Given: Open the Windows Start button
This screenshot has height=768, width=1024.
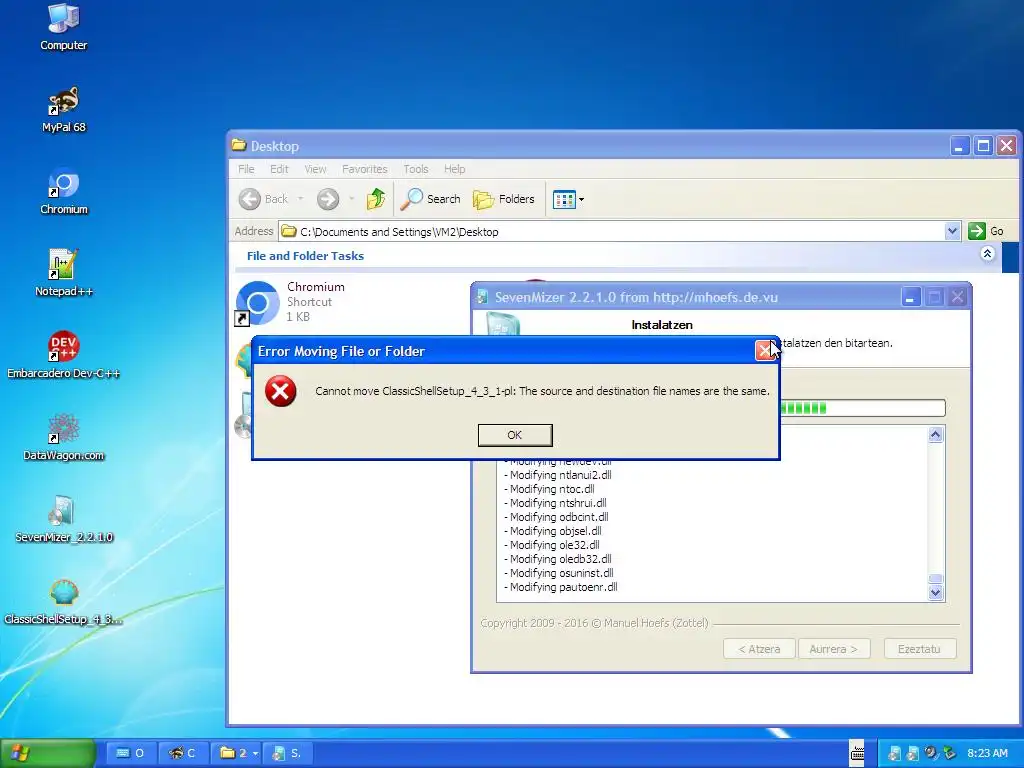Looking at the screenshot, I should (48, 753).
